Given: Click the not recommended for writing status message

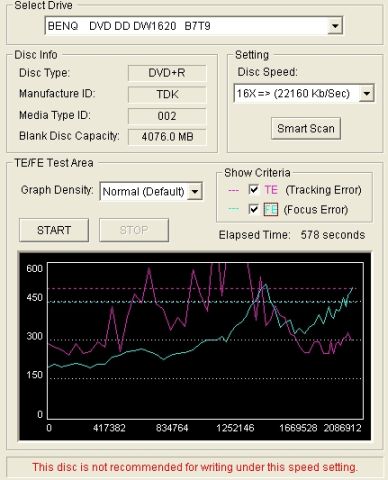Looking at the screenshot, I should coord(195,467).
